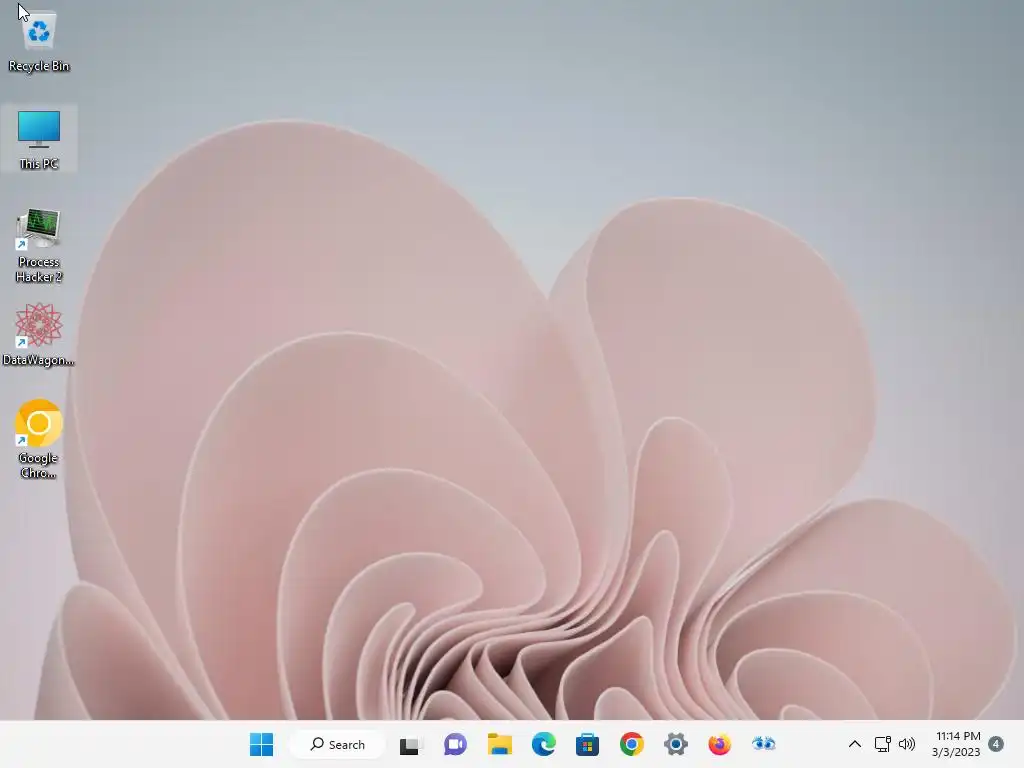Open Settings gear on the taskbar
The height and width of the screenshot is (768, 1024).
676,744
